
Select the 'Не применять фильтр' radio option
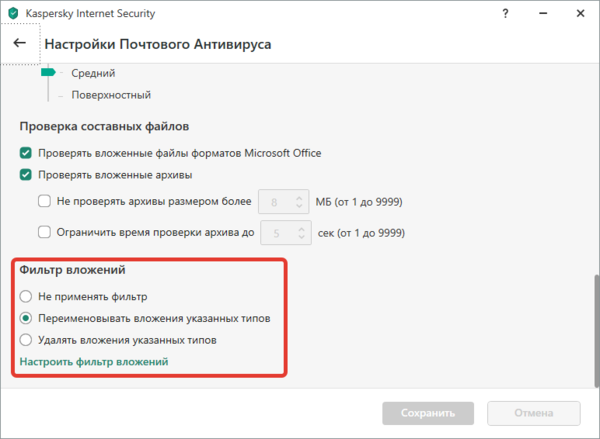(x=26, y=296)
